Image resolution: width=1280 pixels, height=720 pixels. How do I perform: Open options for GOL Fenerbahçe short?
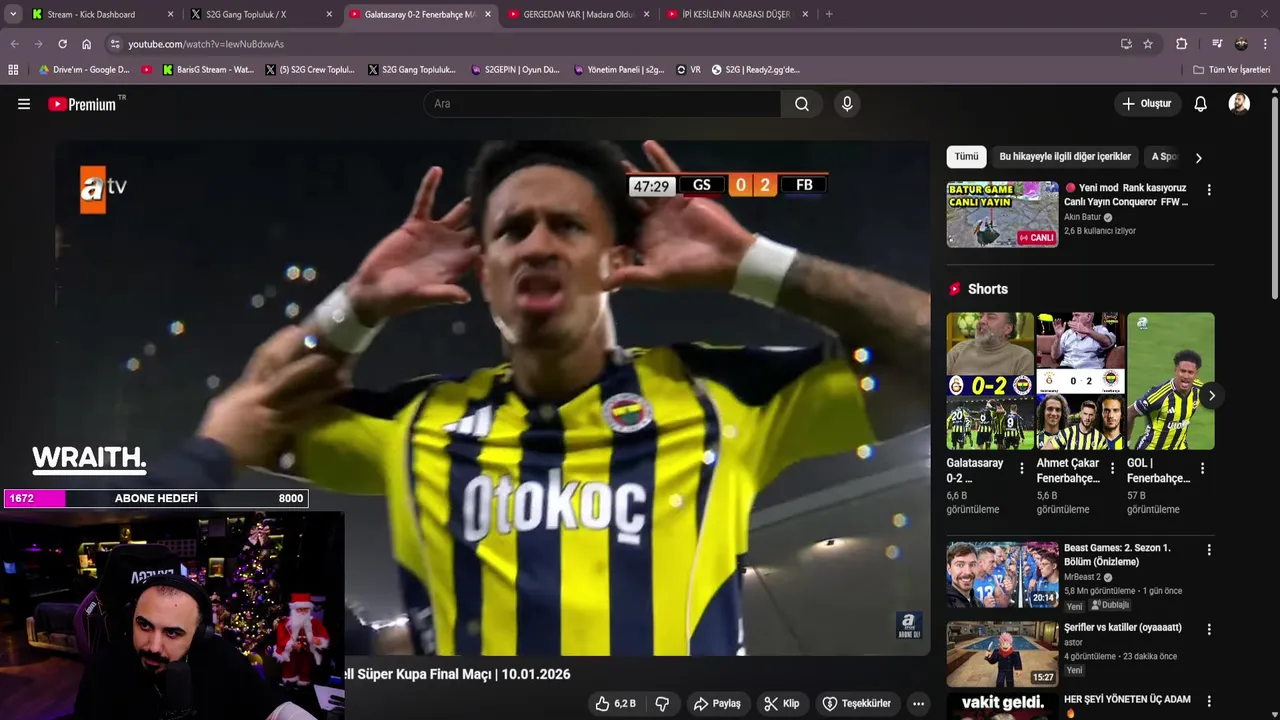tap(1202, 468)
